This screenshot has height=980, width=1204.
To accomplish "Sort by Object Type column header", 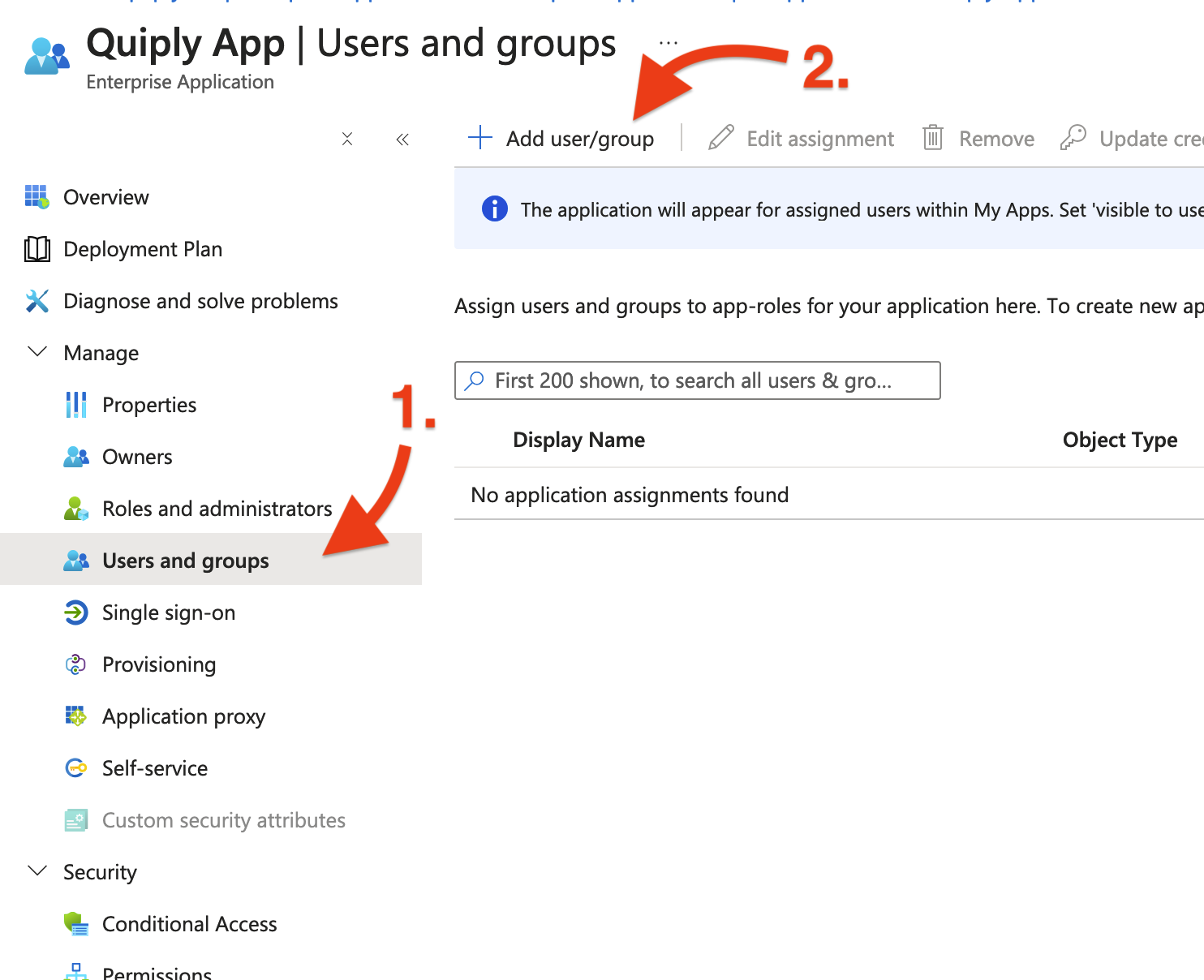I will pyautogui.click(x=1120, y=440).
